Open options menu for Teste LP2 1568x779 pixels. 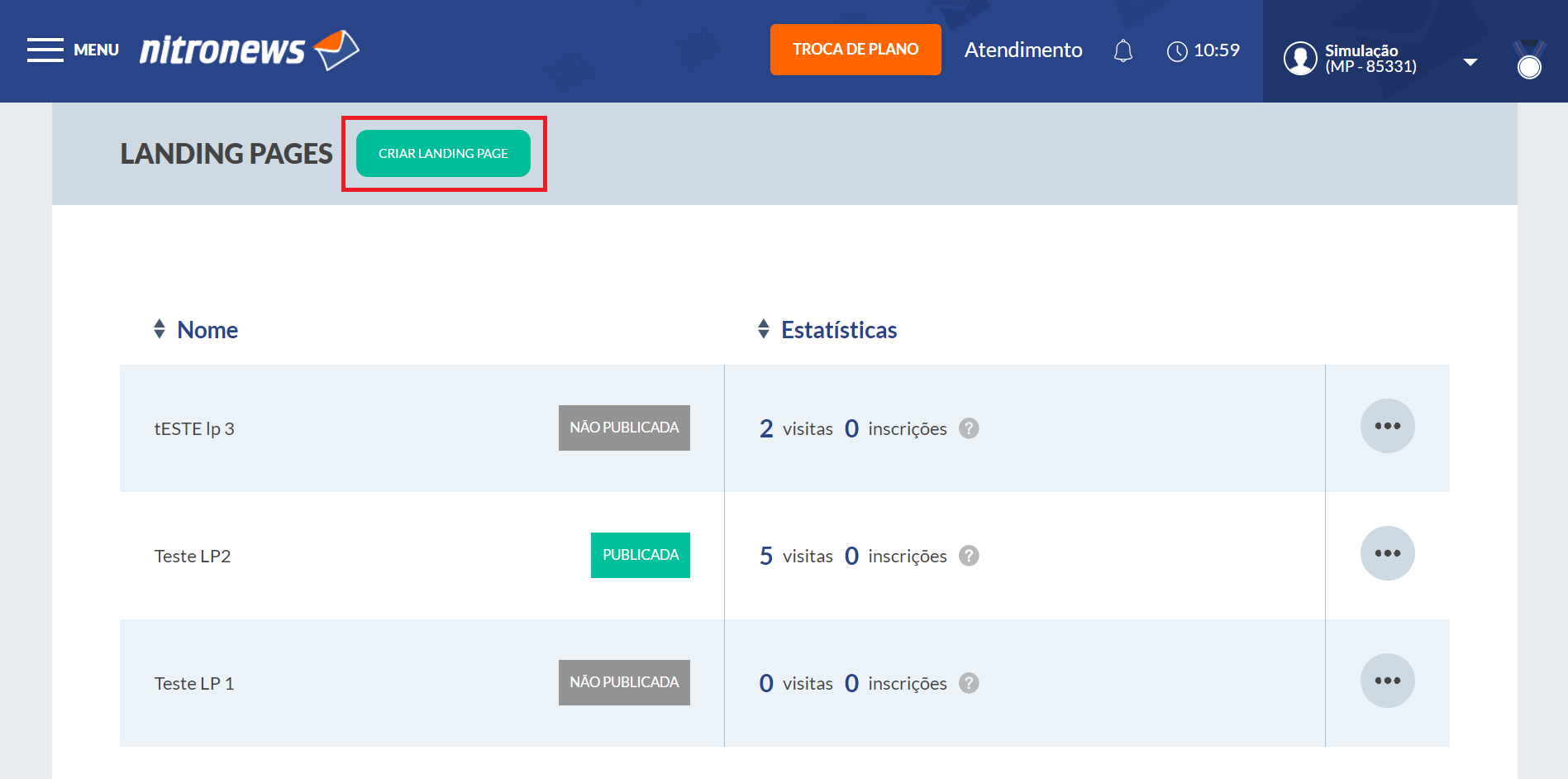1387,553
